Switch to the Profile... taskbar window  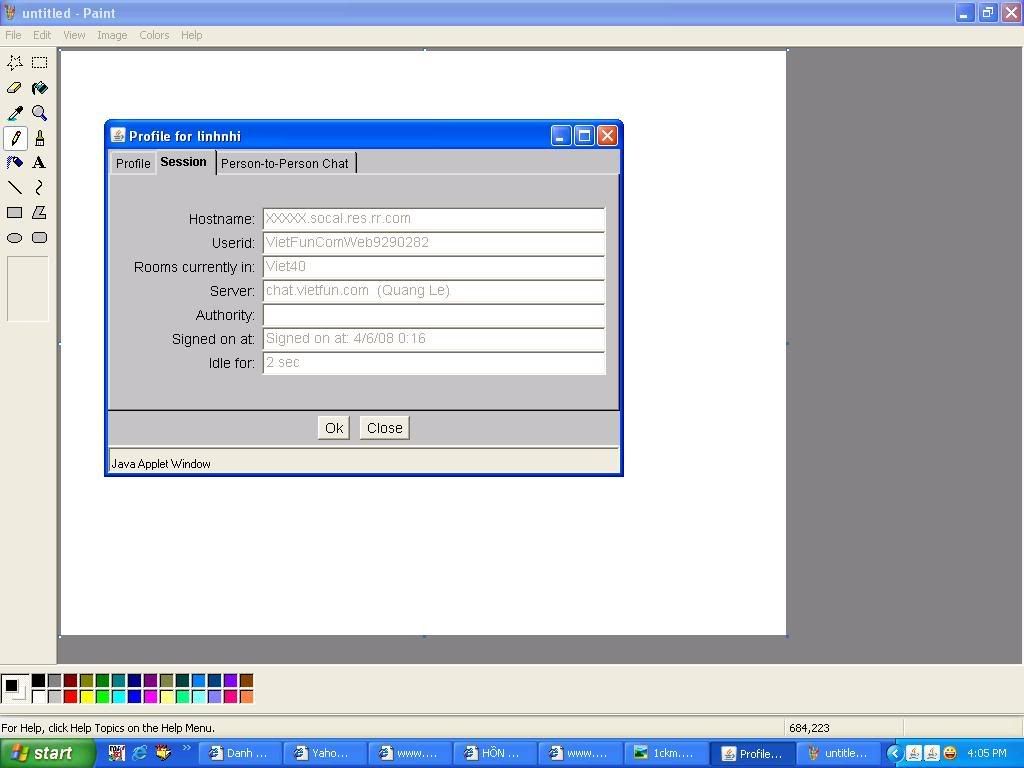pos(751,754)
